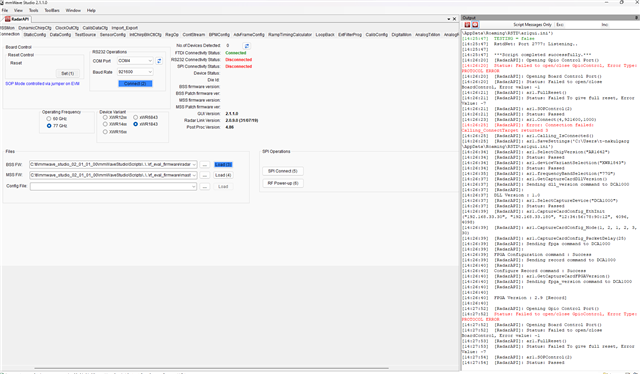Switch to the RegOp tab
The image size is (640, 374).
[172, 35]
